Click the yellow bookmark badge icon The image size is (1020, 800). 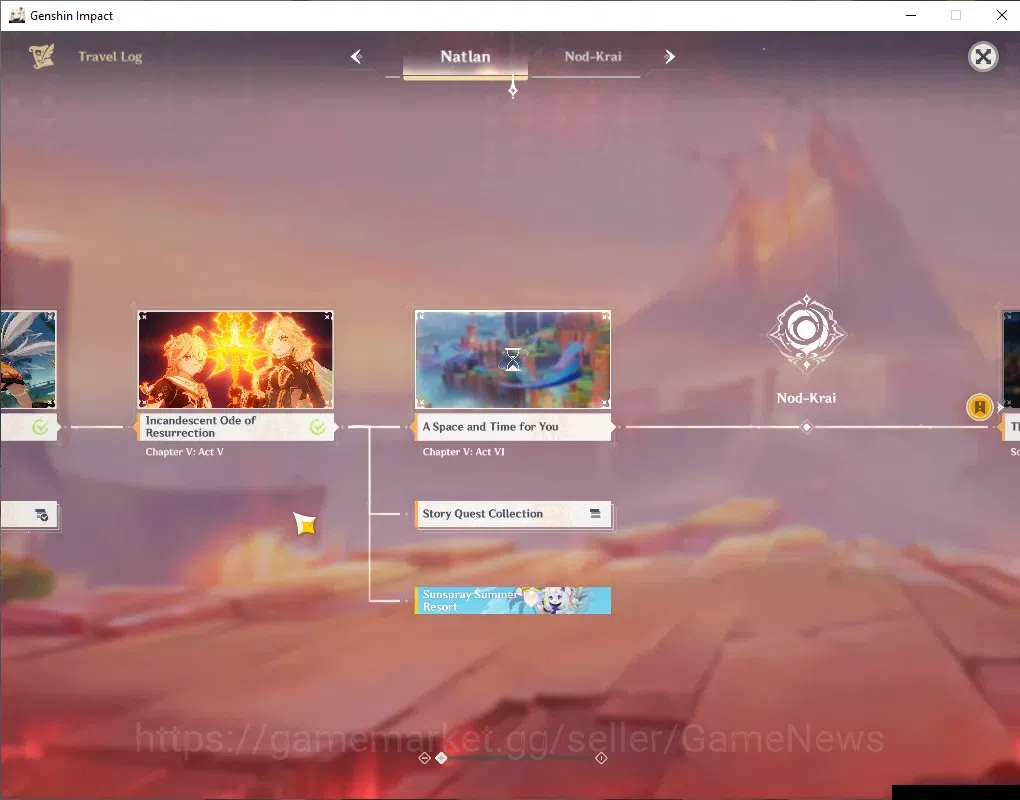click(x=979, y=407)
